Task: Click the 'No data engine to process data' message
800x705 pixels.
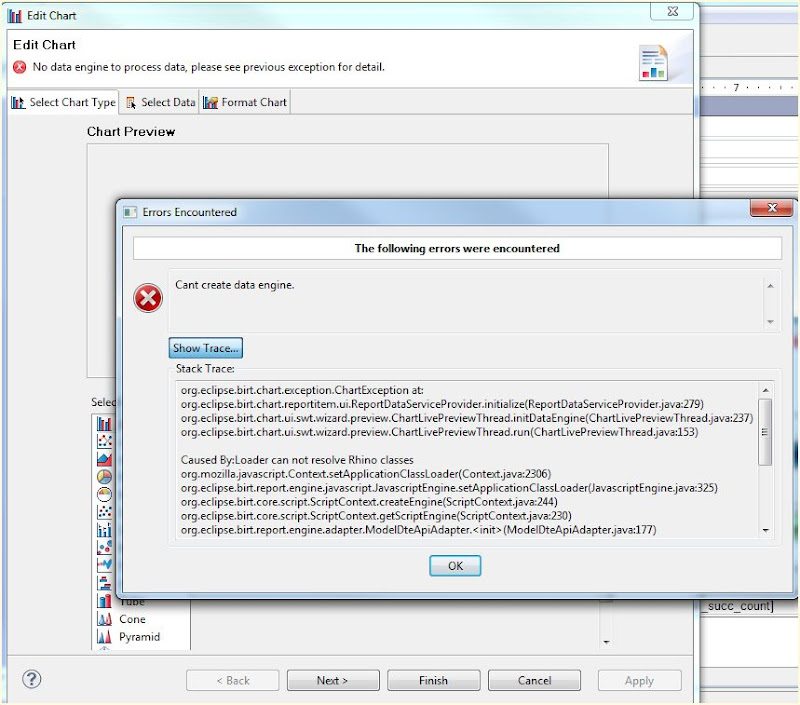Action: pos(209,67)
